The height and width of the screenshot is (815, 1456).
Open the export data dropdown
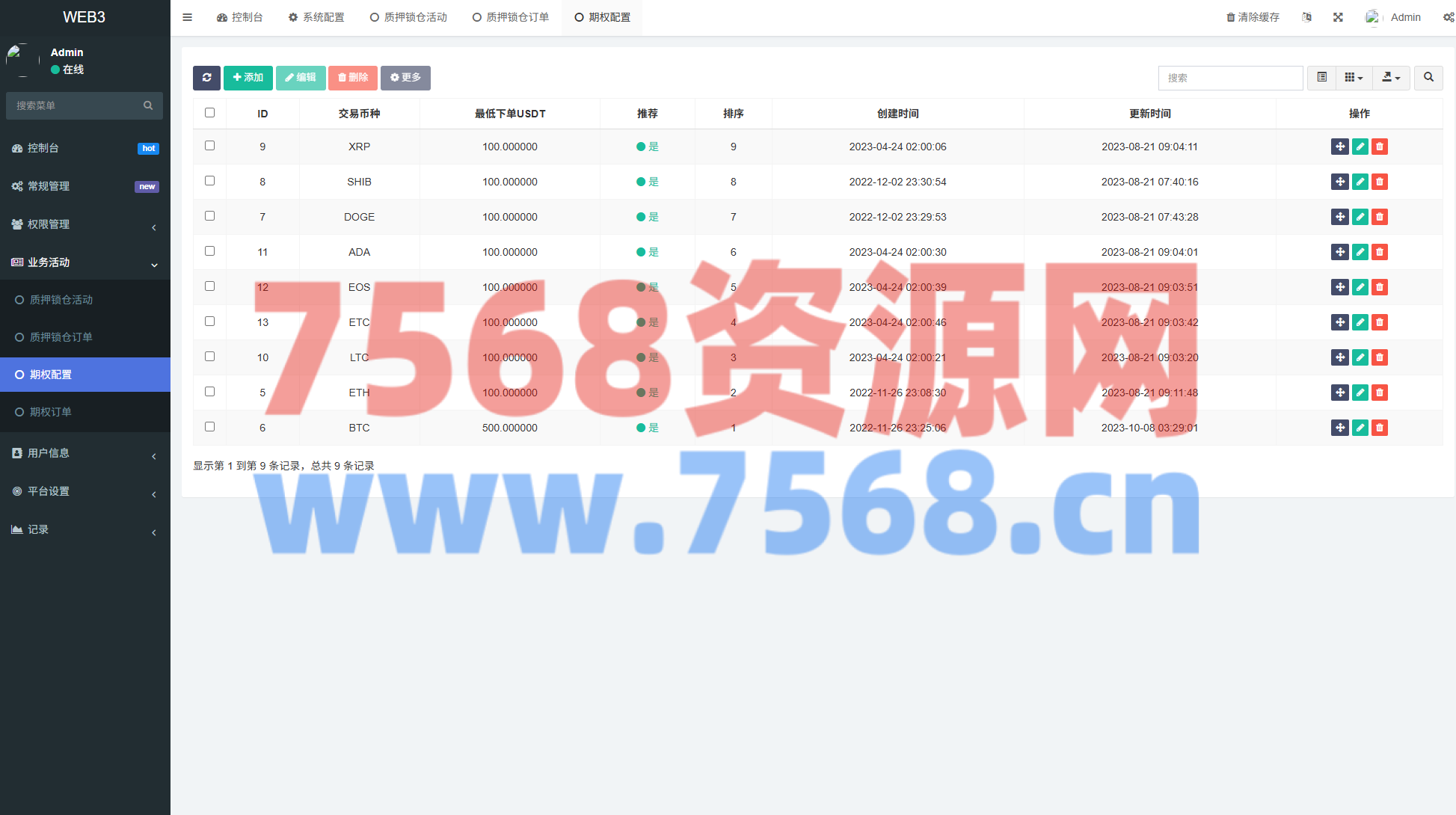1391,78
